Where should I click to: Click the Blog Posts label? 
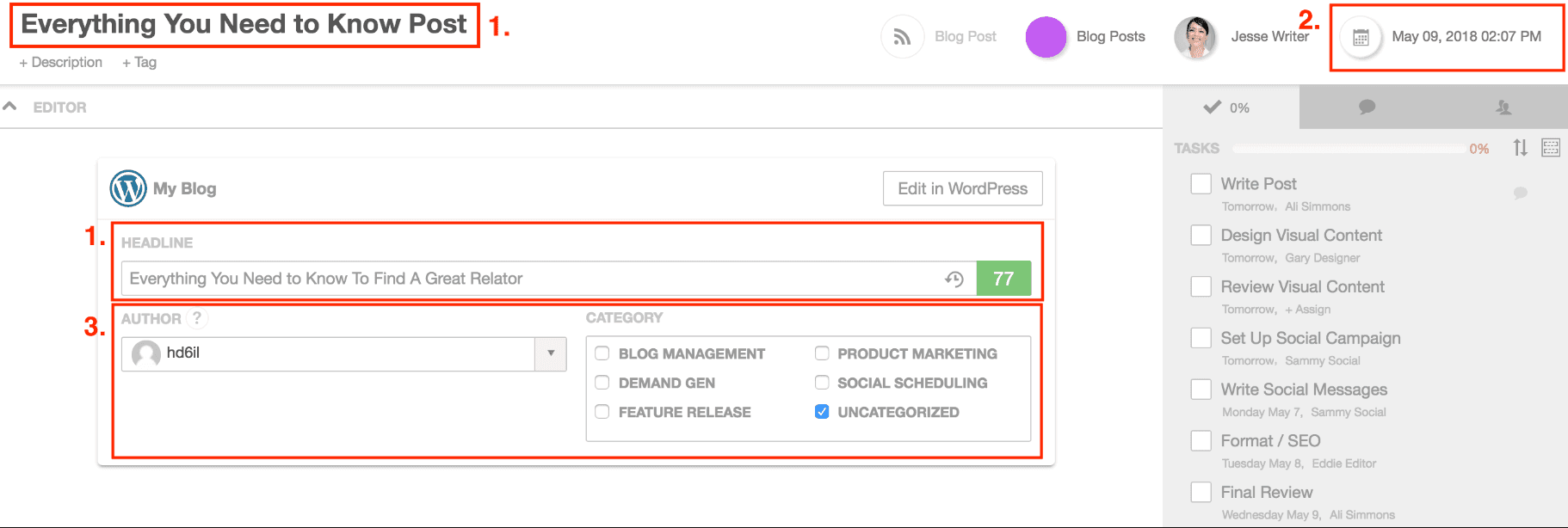[1111, 37]
